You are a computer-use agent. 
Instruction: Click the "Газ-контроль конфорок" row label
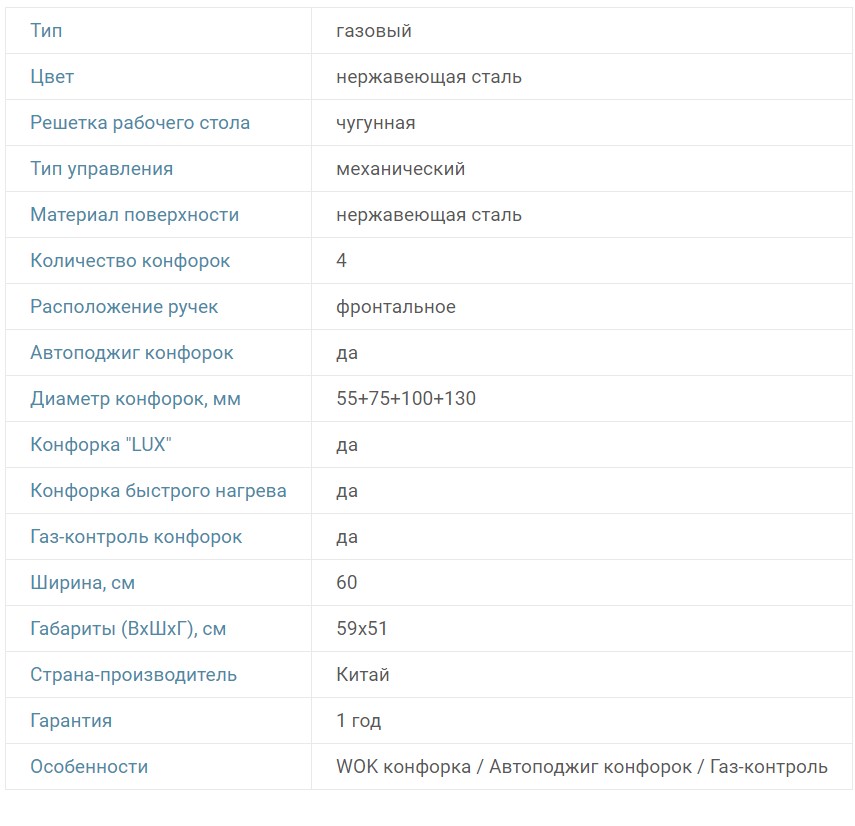click(136, 537)
